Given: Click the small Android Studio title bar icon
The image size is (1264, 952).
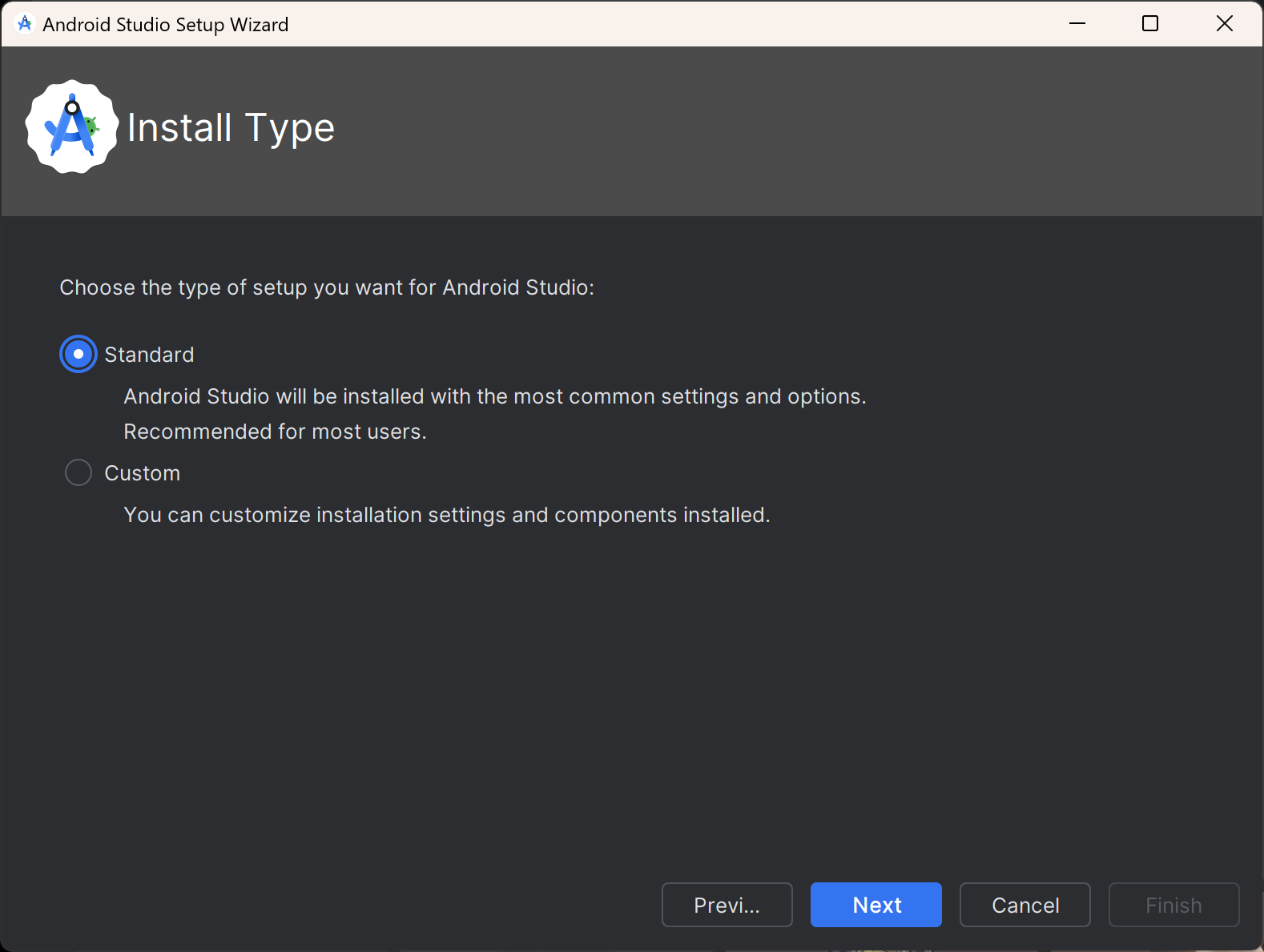Looking at the screenshot, I should (x=25, y=24).
